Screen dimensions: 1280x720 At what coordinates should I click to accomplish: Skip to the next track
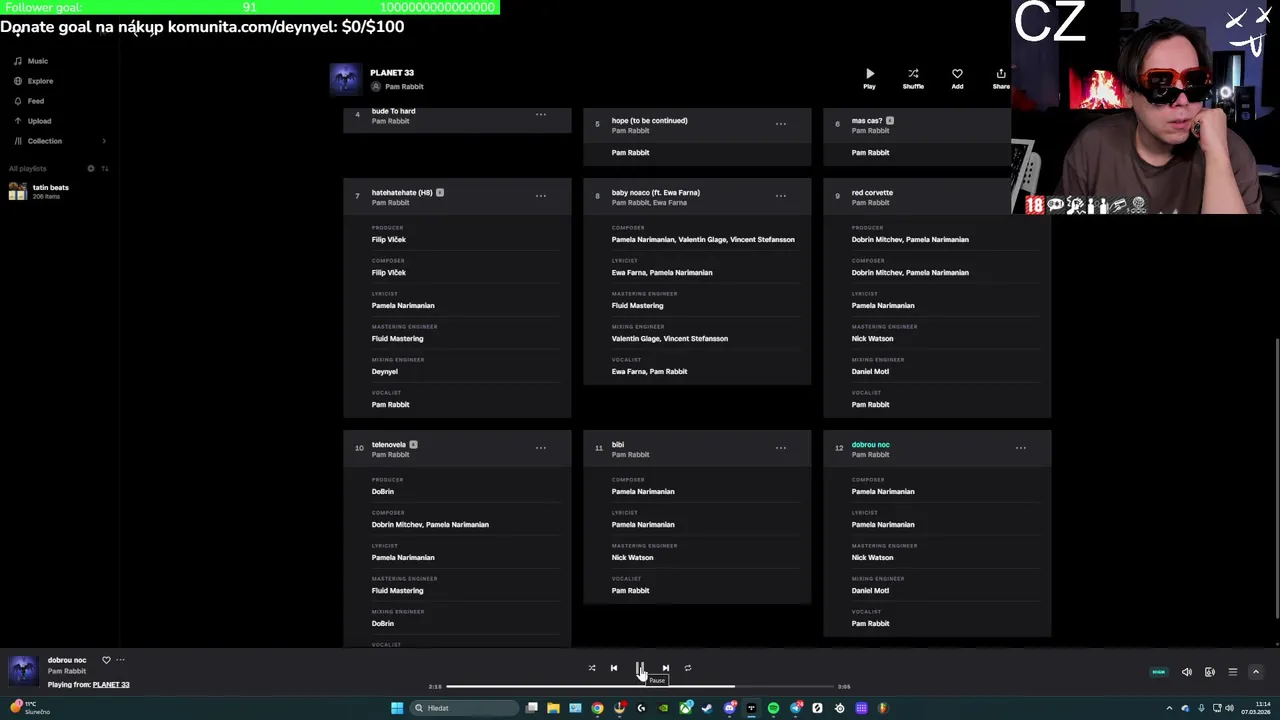(x=666, y=668)
